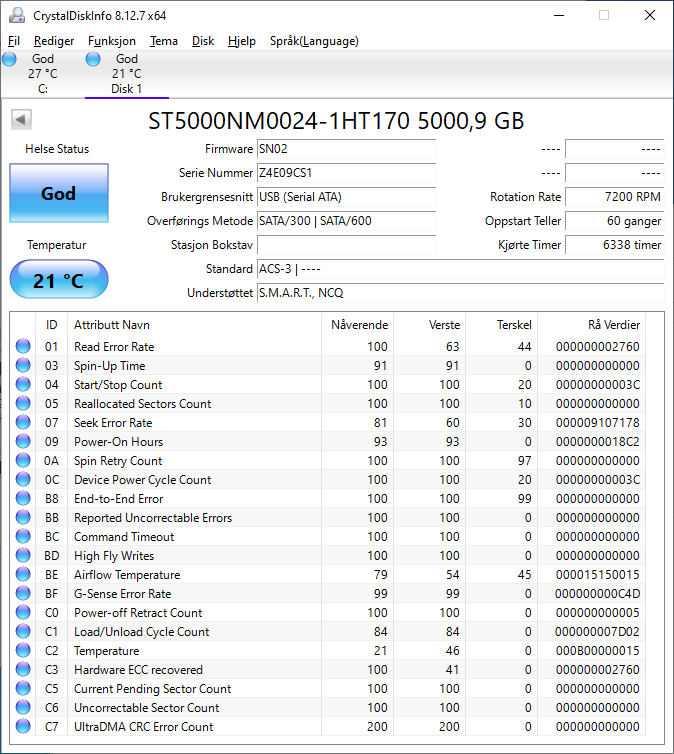Click status orb beside Reallocated Sectors Count
This screenshot has width=674, height=754.
pyautogui.click(x=22, y=404)
